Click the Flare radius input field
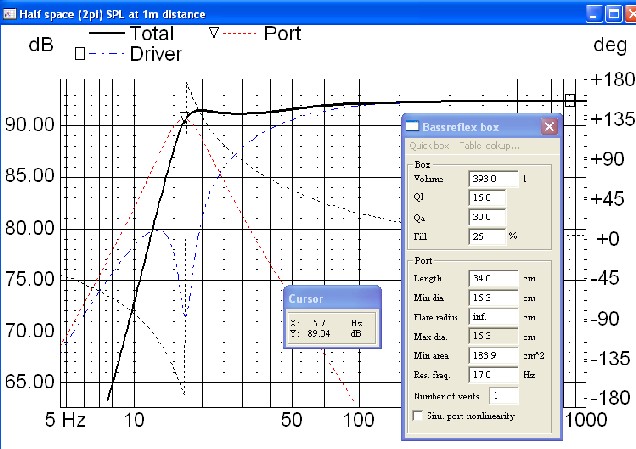The width and height of the screenshot is (636, 449). pyautogui.click(x=493, y=317)
